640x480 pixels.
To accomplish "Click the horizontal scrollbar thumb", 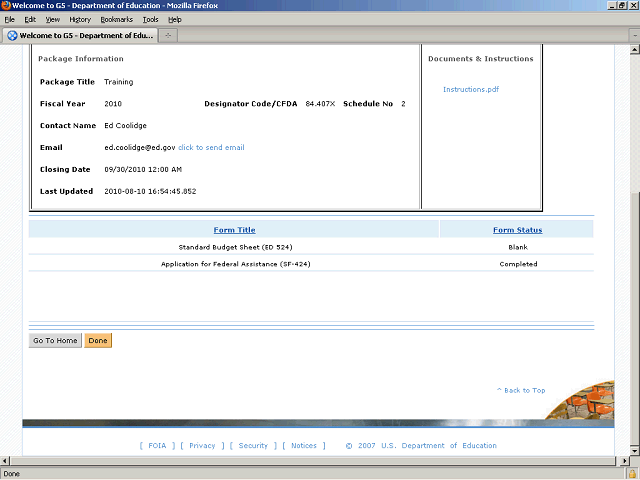I will point(313,460).
